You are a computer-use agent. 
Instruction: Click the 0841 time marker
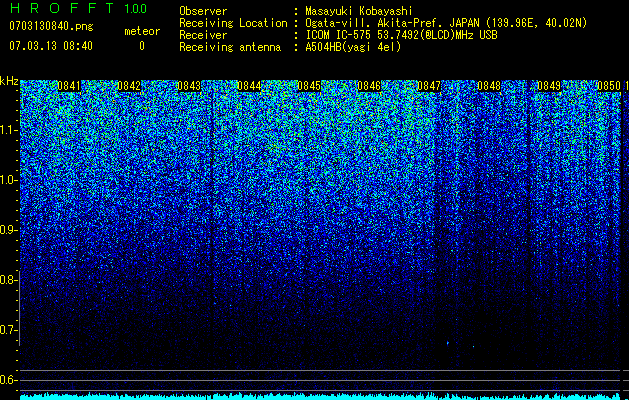click(69, 86)
